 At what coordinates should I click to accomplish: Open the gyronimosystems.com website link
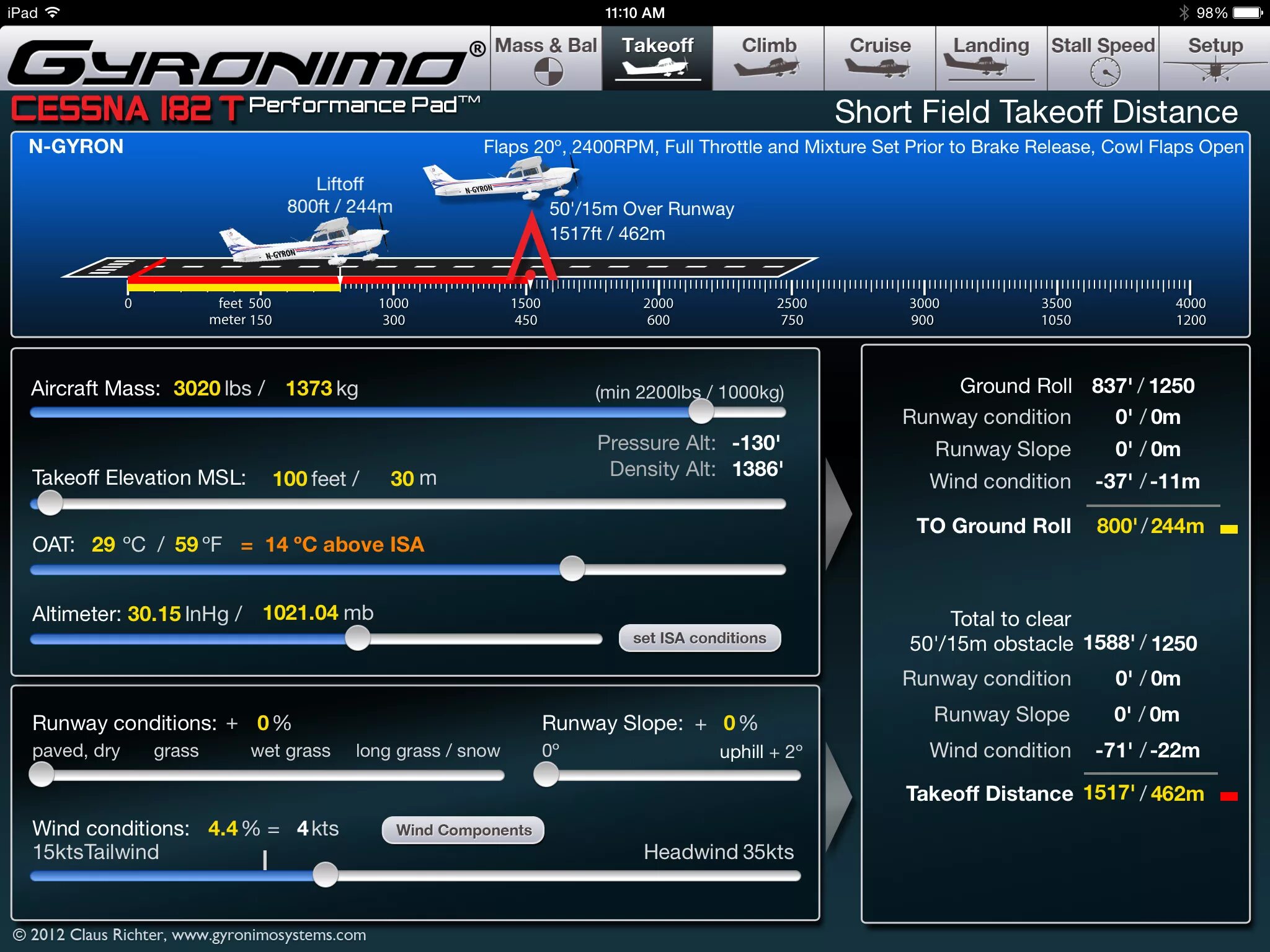pos(269,935)
